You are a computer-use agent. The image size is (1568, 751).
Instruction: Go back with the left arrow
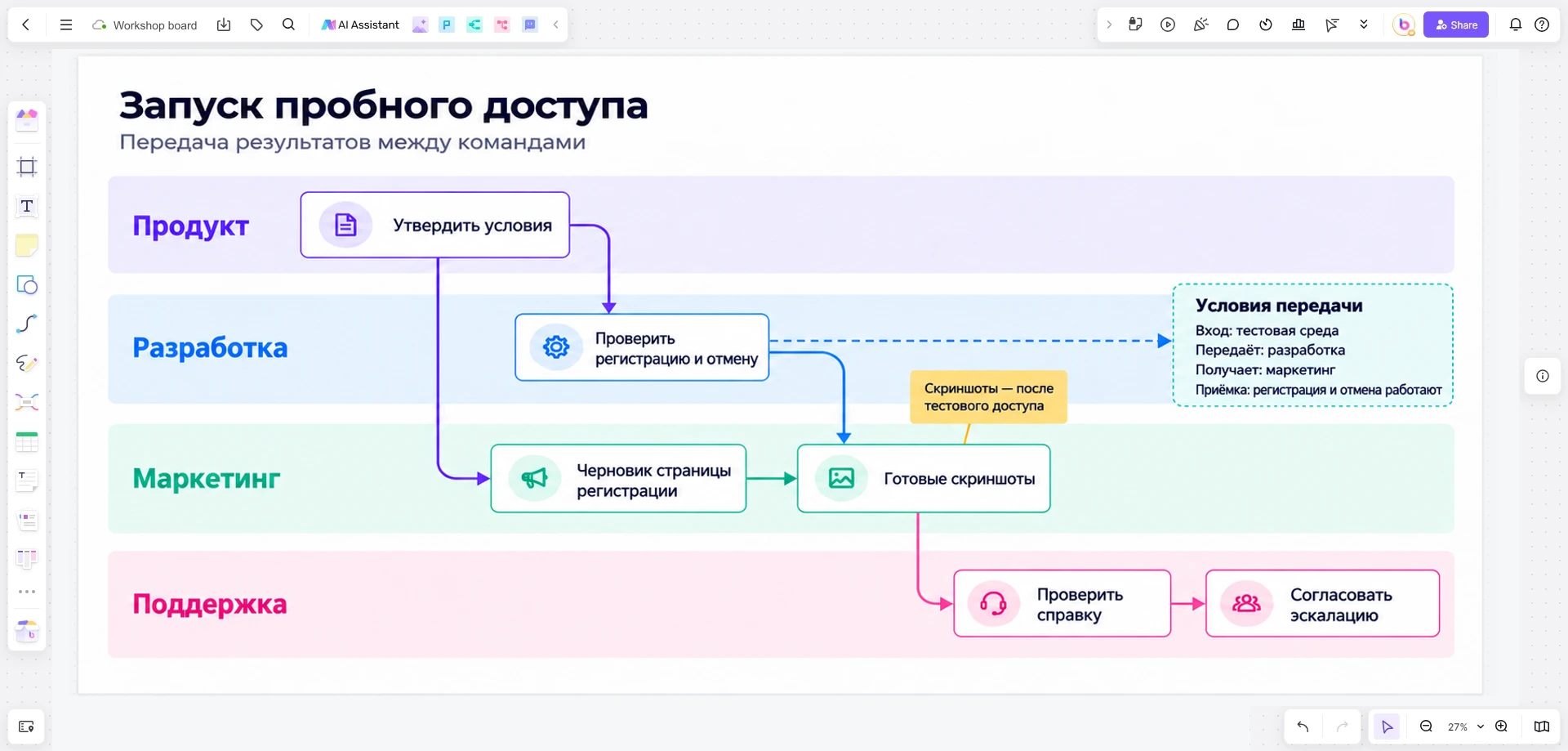[26, 25]
